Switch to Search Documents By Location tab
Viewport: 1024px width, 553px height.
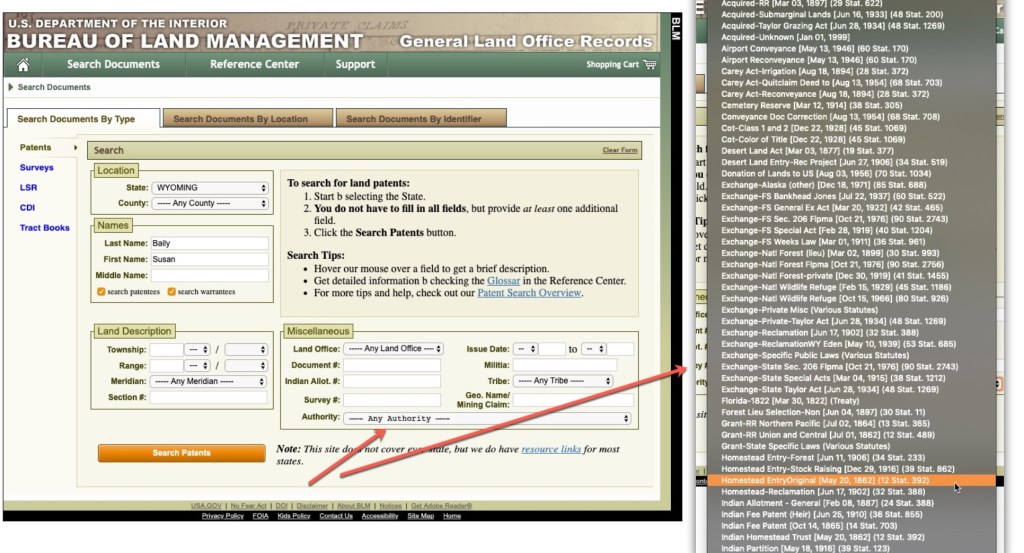click(x=240, y=119)
